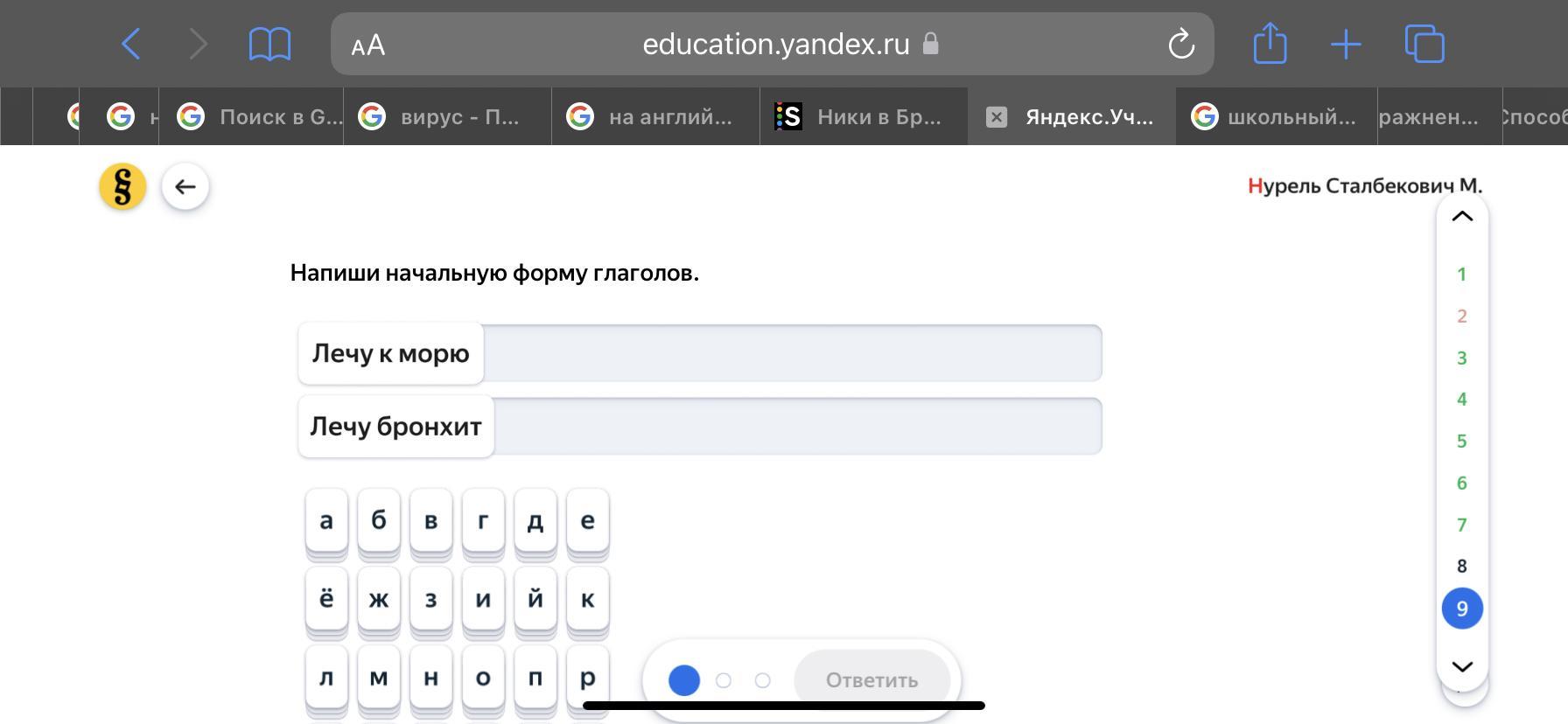The height and width of the screenshot is (724, 1568).
Task: Open the Safari share sheet icon
Action: coord(1270,44)
